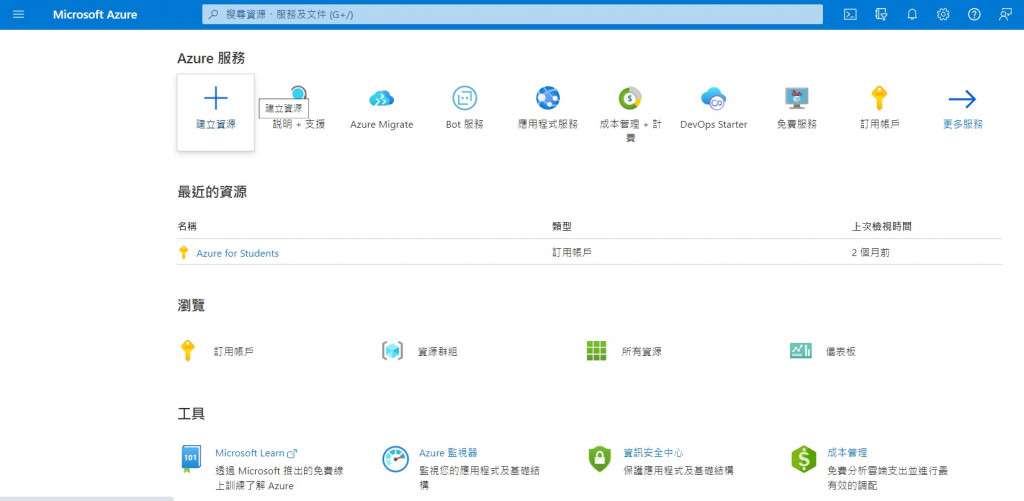Click the 應用程式服務 label

(547, 124)
